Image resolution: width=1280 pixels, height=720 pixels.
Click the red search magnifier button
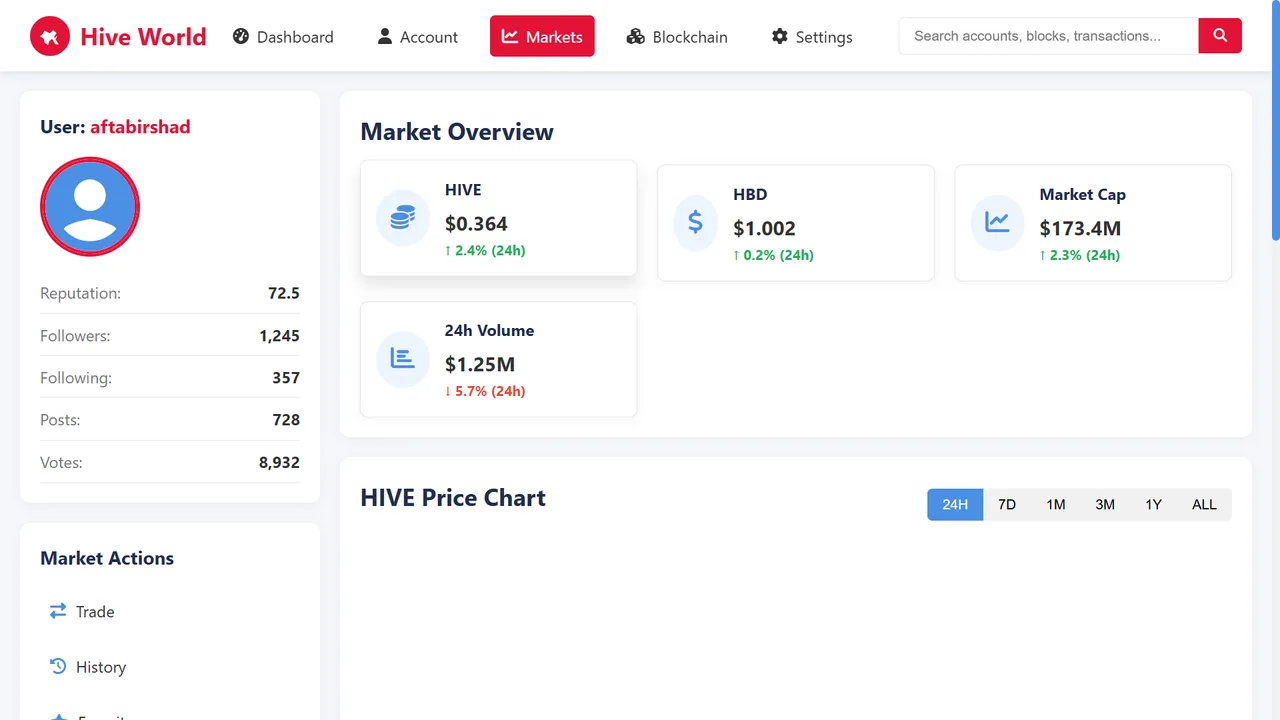[x=1220, y=36]
